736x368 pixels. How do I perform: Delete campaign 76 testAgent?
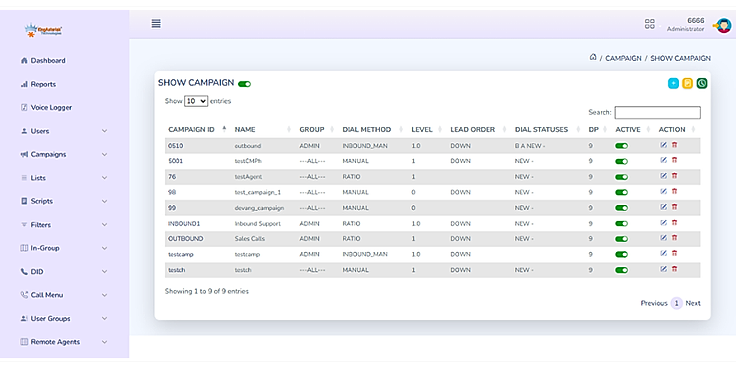point(675,176)
